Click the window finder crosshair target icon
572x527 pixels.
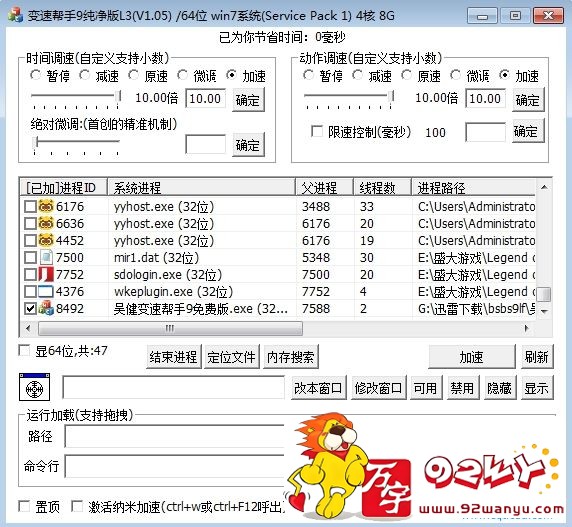click(34, 387)
